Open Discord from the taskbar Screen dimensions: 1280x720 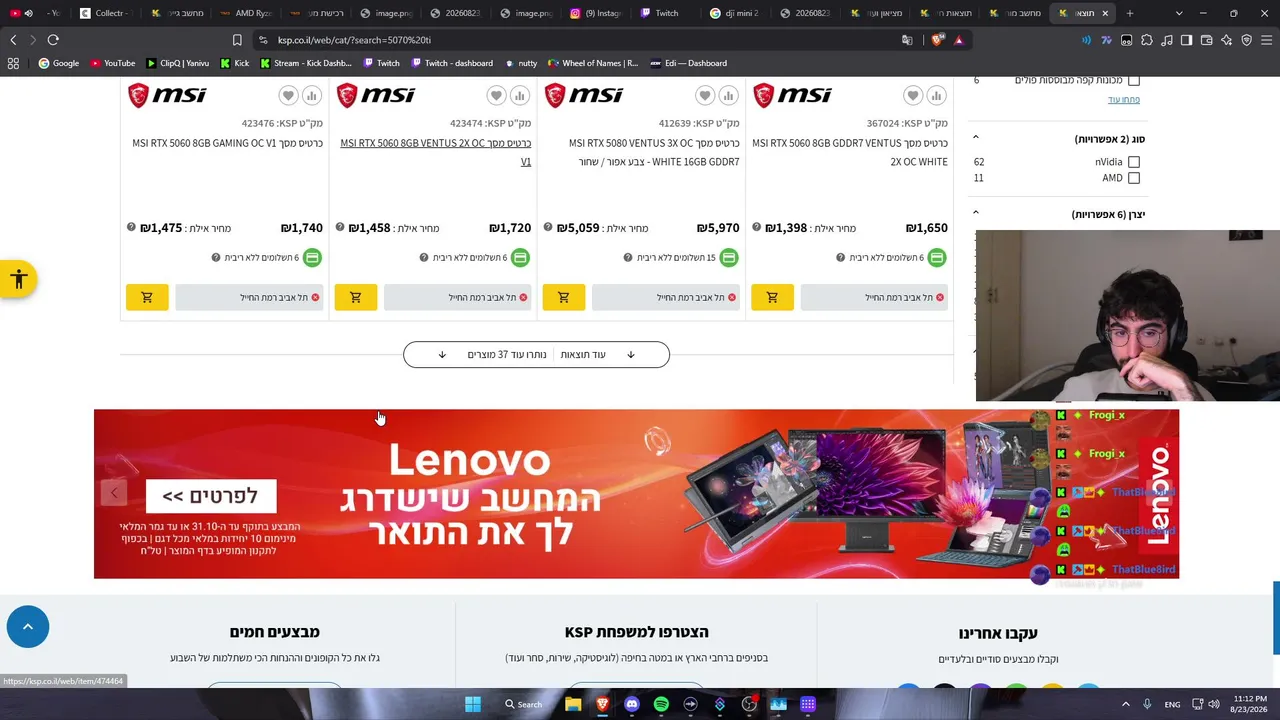[x=631, y=704]
